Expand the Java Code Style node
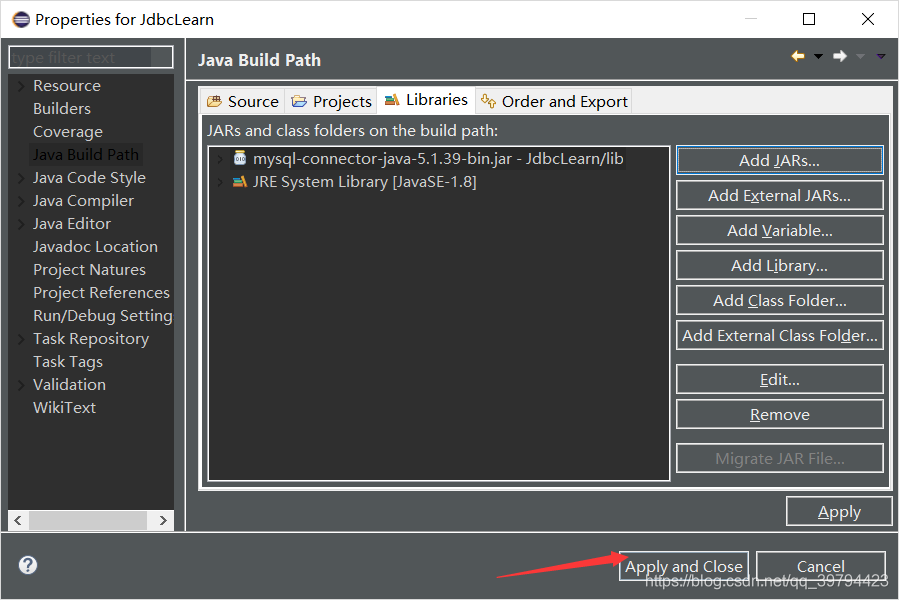Screen dimensions: 899x600 (21, 178)
